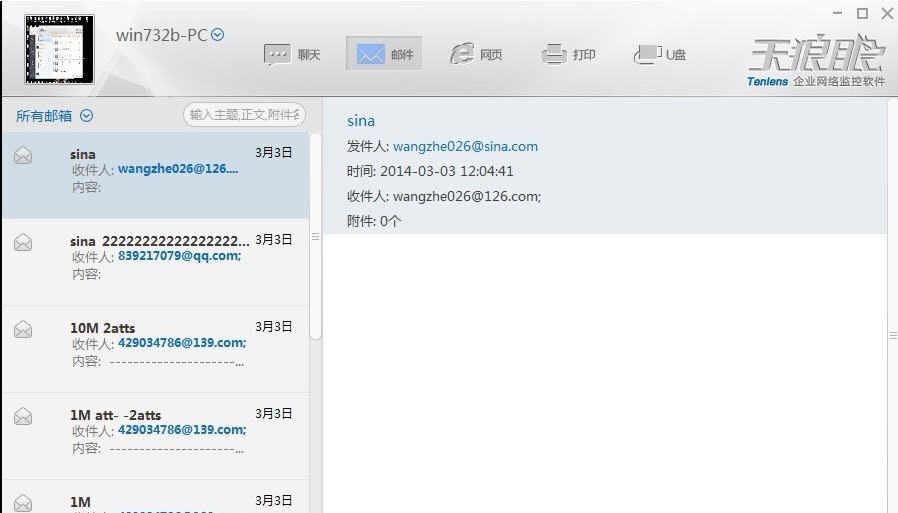Click the Tenlens 天狼眼 logo
898x513 pixels.
click(x=816, y=60)
